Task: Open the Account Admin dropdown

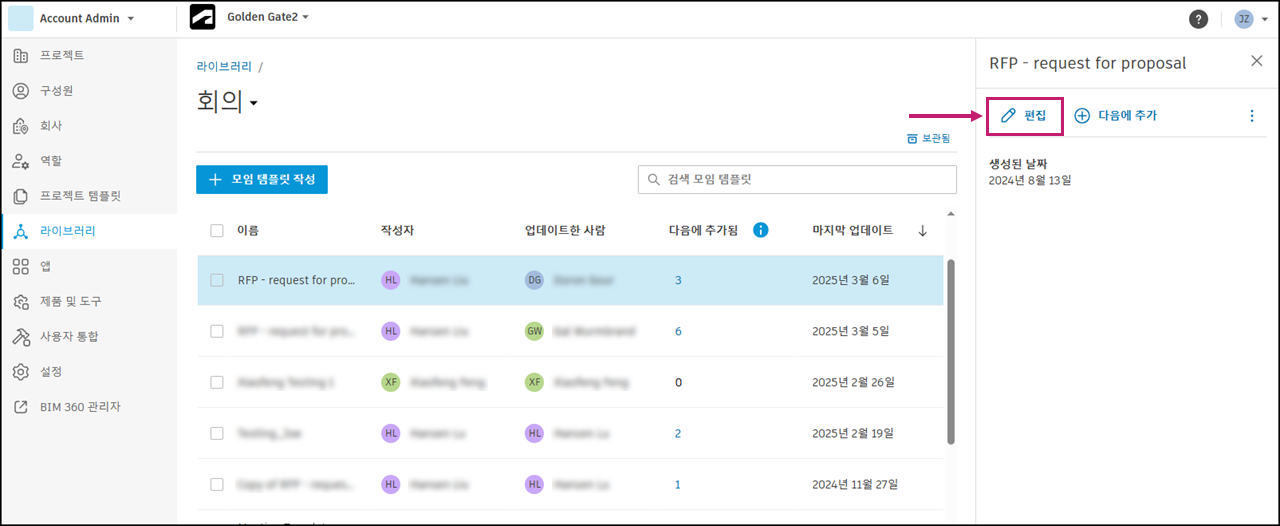Action: pyautogui.click(x=86, y=19)
